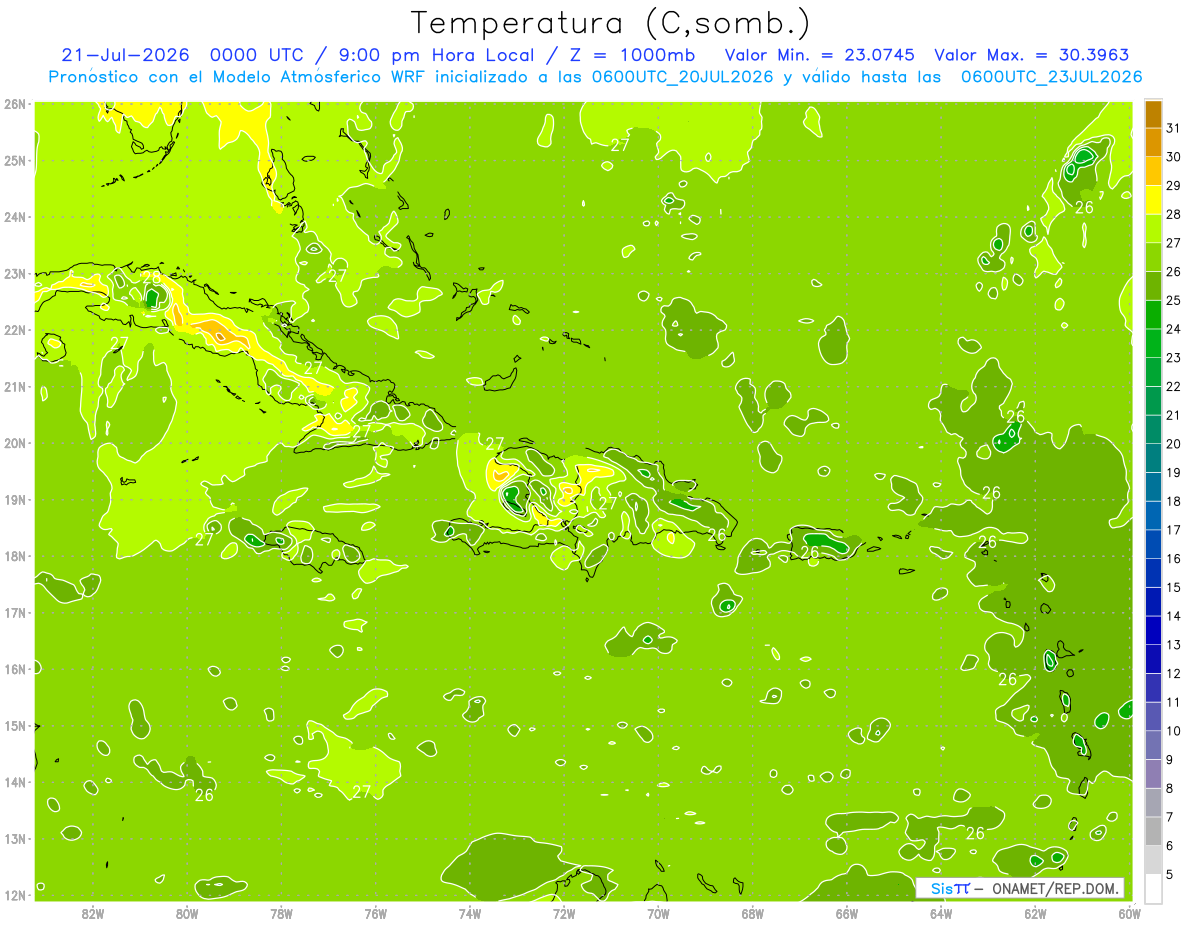Click the 66W longitude label
The width and height of the screenshot is (1200, 927).
point(846,913)
